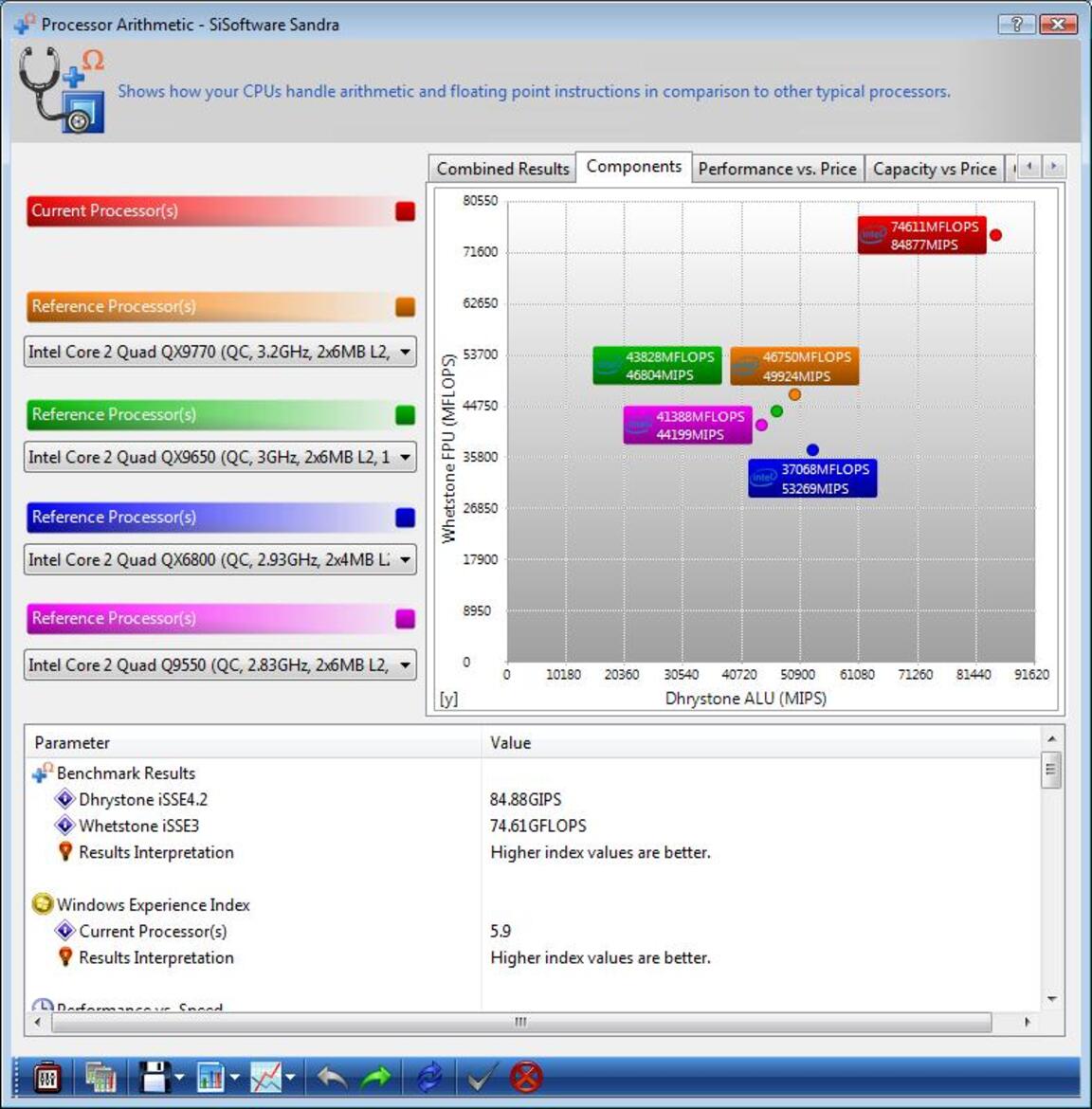Click the results list vertical scrollbar thumb

click(1051, 771)
